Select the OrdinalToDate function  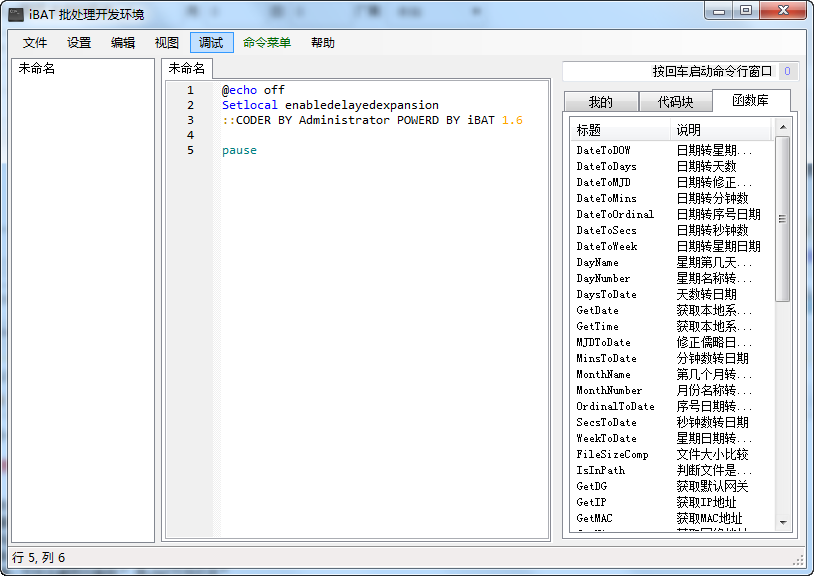tap(615, 406)
